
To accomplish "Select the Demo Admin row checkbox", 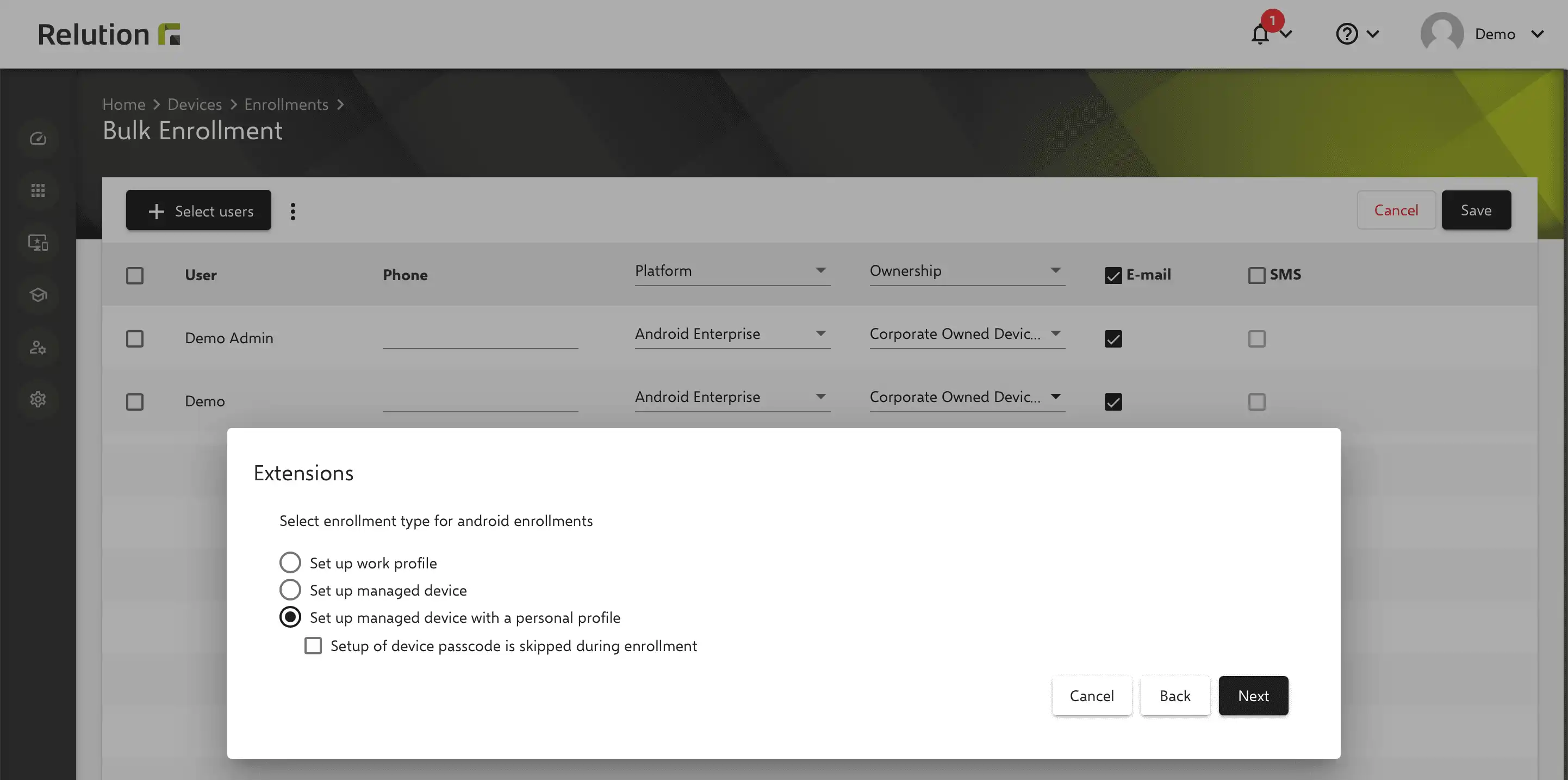I will pyautogui.click(x=134, y=338).
